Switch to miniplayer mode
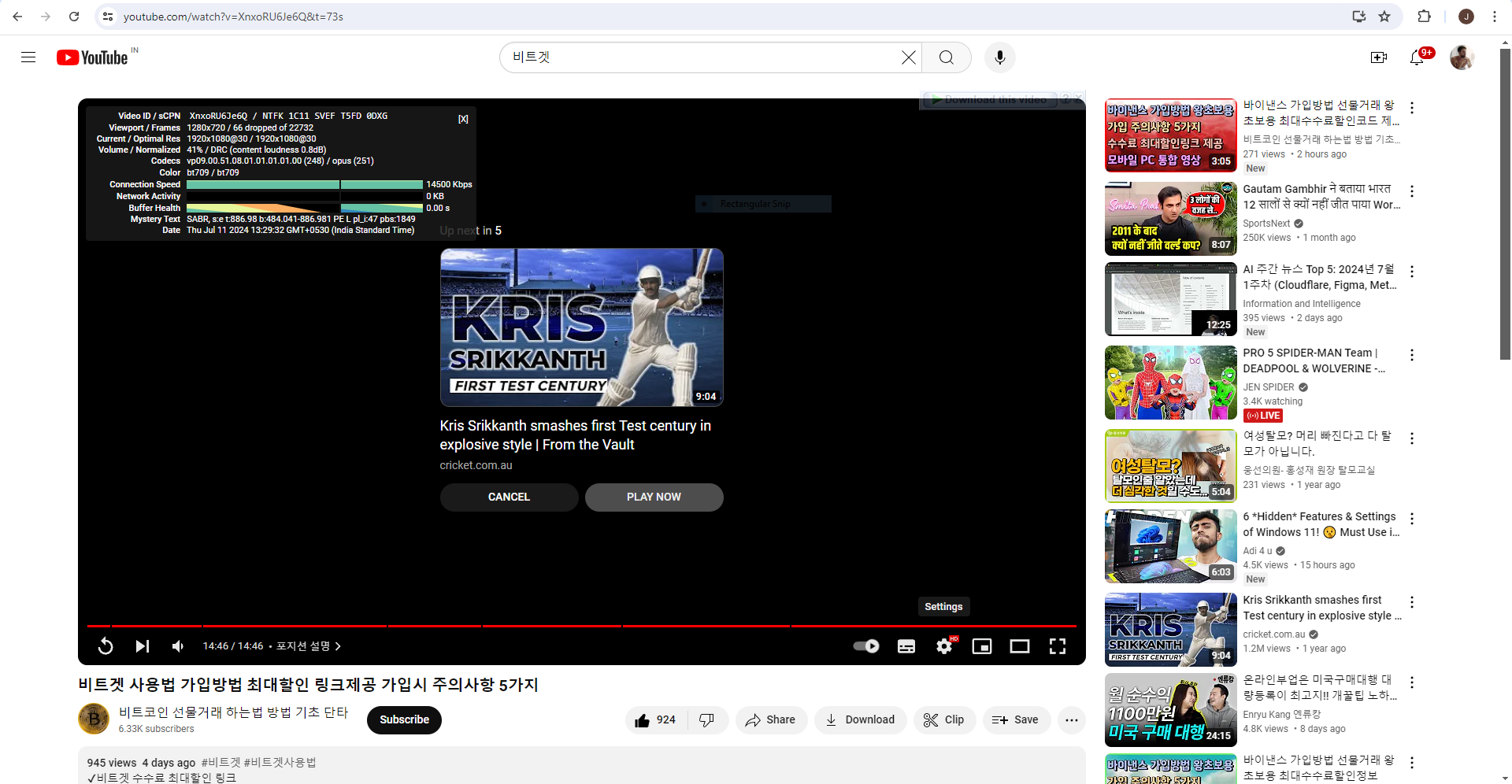1512x784 pixels. coord(982,646)
